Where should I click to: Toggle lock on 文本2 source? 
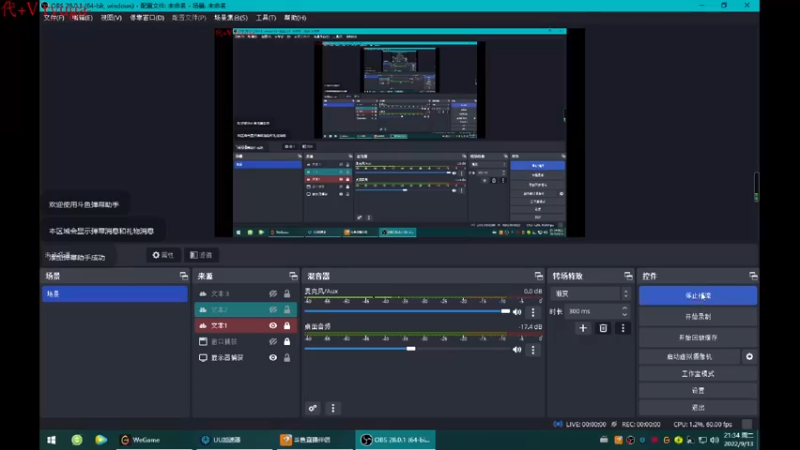[287, 310]
